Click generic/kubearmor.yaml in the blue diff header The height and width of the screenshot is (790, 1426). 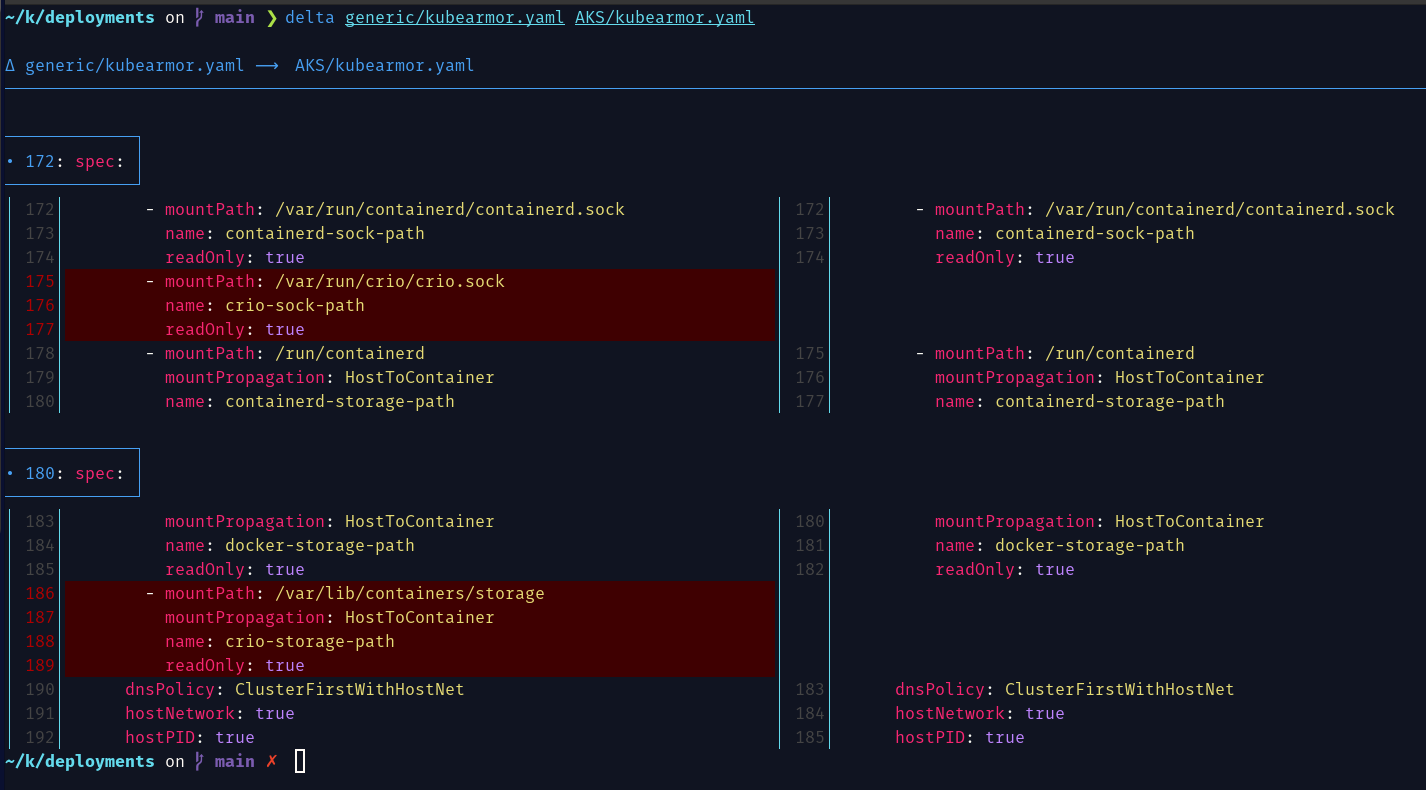click(x=135, y=66)
